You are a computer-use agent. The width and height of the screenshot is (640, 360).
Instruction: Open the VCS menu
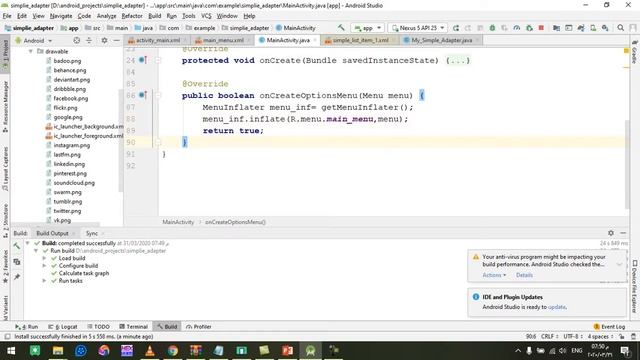click(x=206, y=16)
